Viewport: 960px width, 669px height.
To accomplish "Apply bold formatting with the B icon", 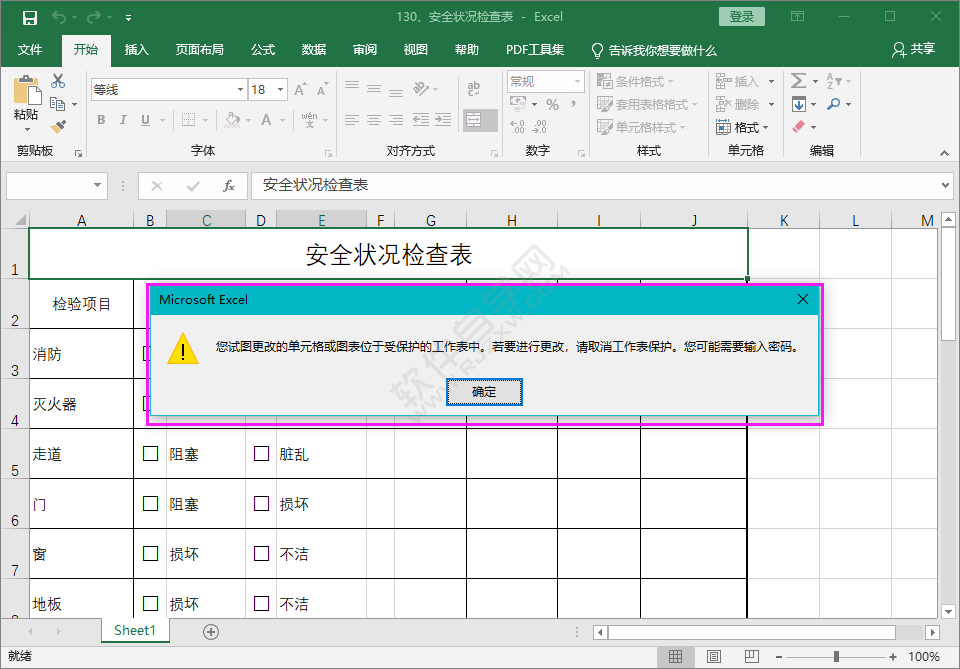I will (100, 119).
